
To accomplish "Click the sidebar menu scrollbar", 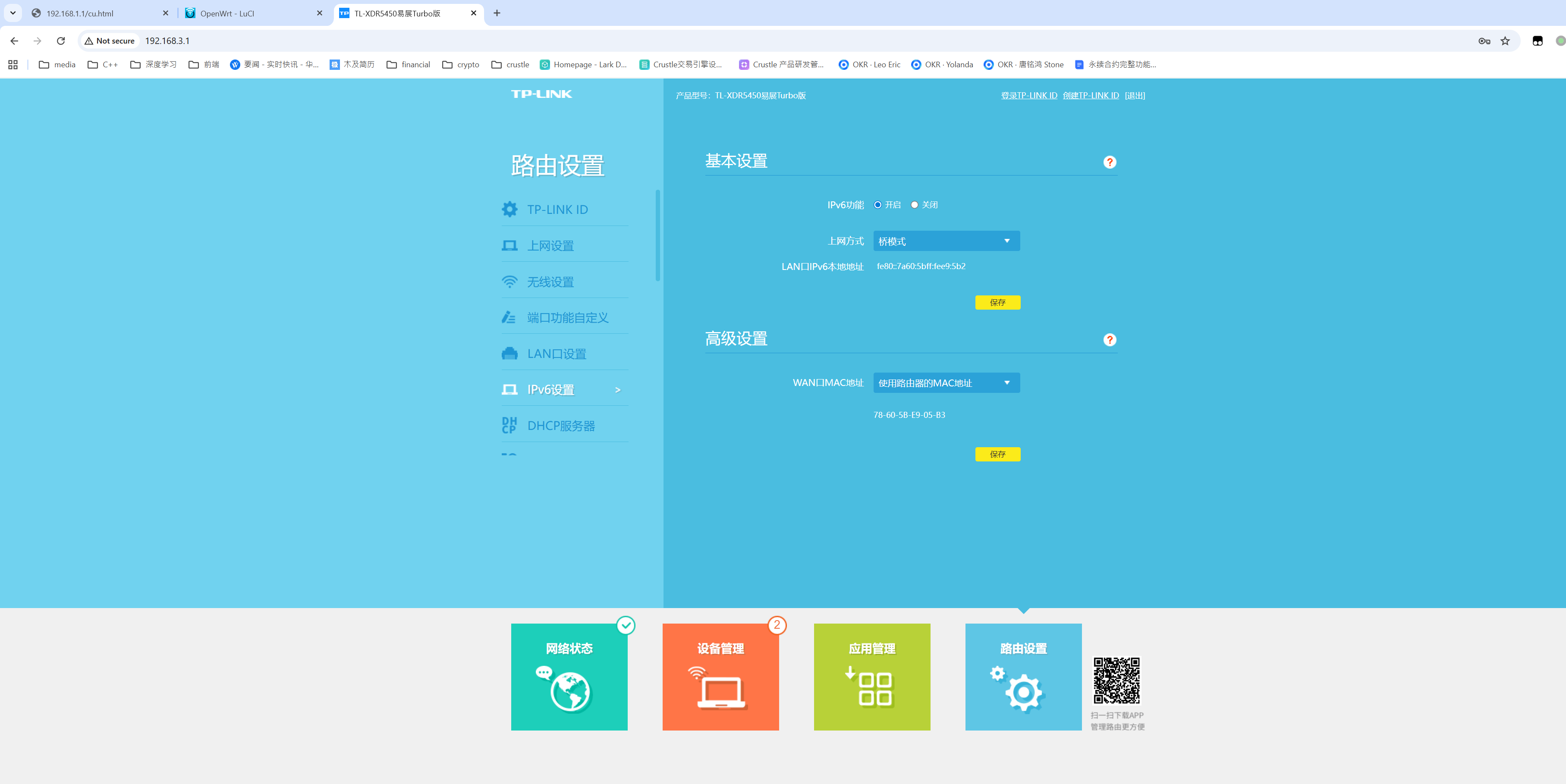I will click(x=657, y=236).
